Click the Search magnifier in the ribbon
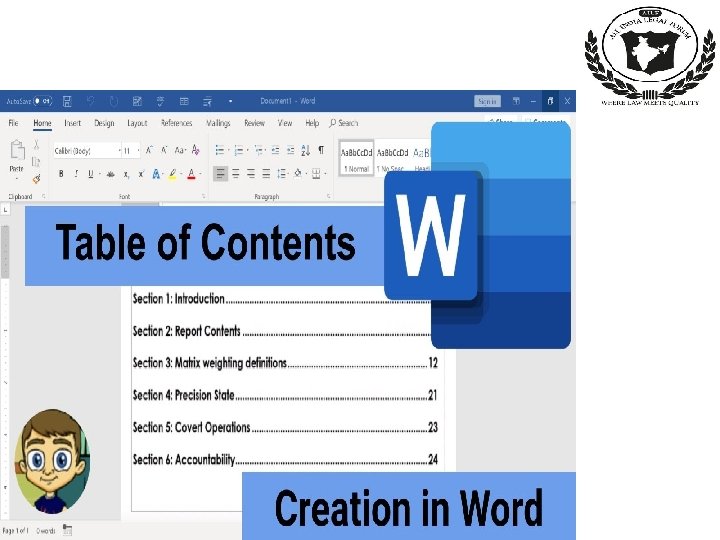Screen dimensions: 720x540 pos(332,123)
